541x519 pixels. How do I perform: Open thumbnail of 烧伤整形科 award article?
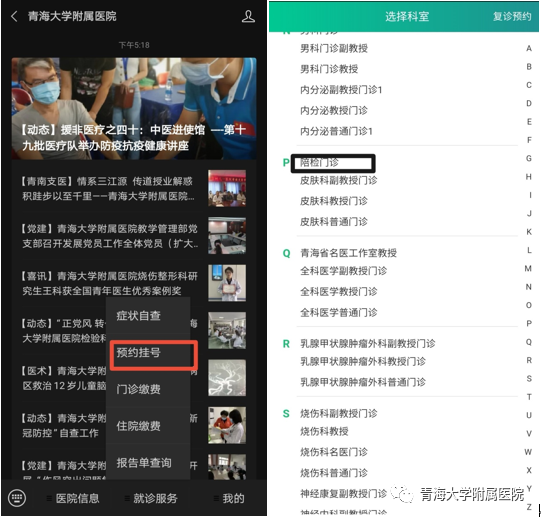[x=227, y=283]
